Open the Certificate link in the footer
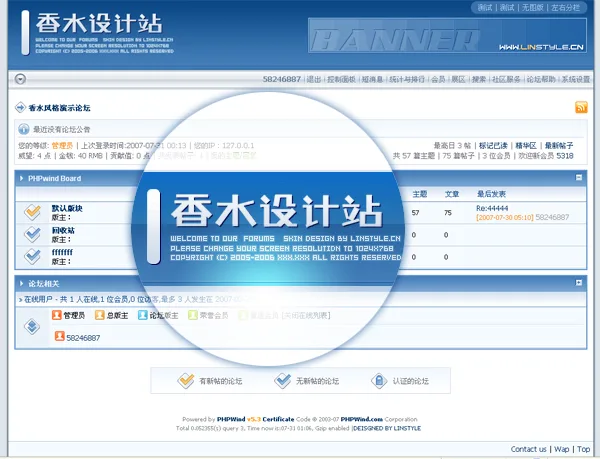The image size is (600, 459). tap(278, 419)
